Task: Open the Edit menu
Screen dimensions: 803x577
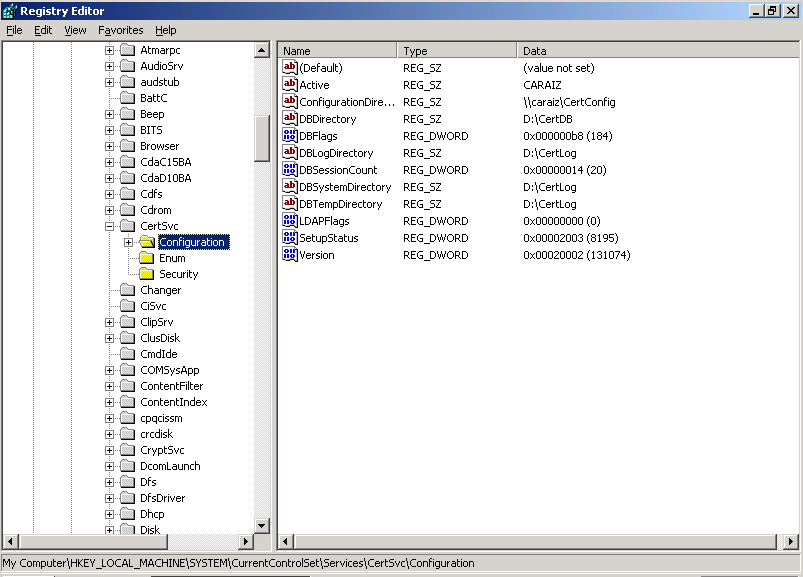Action: 43,30
